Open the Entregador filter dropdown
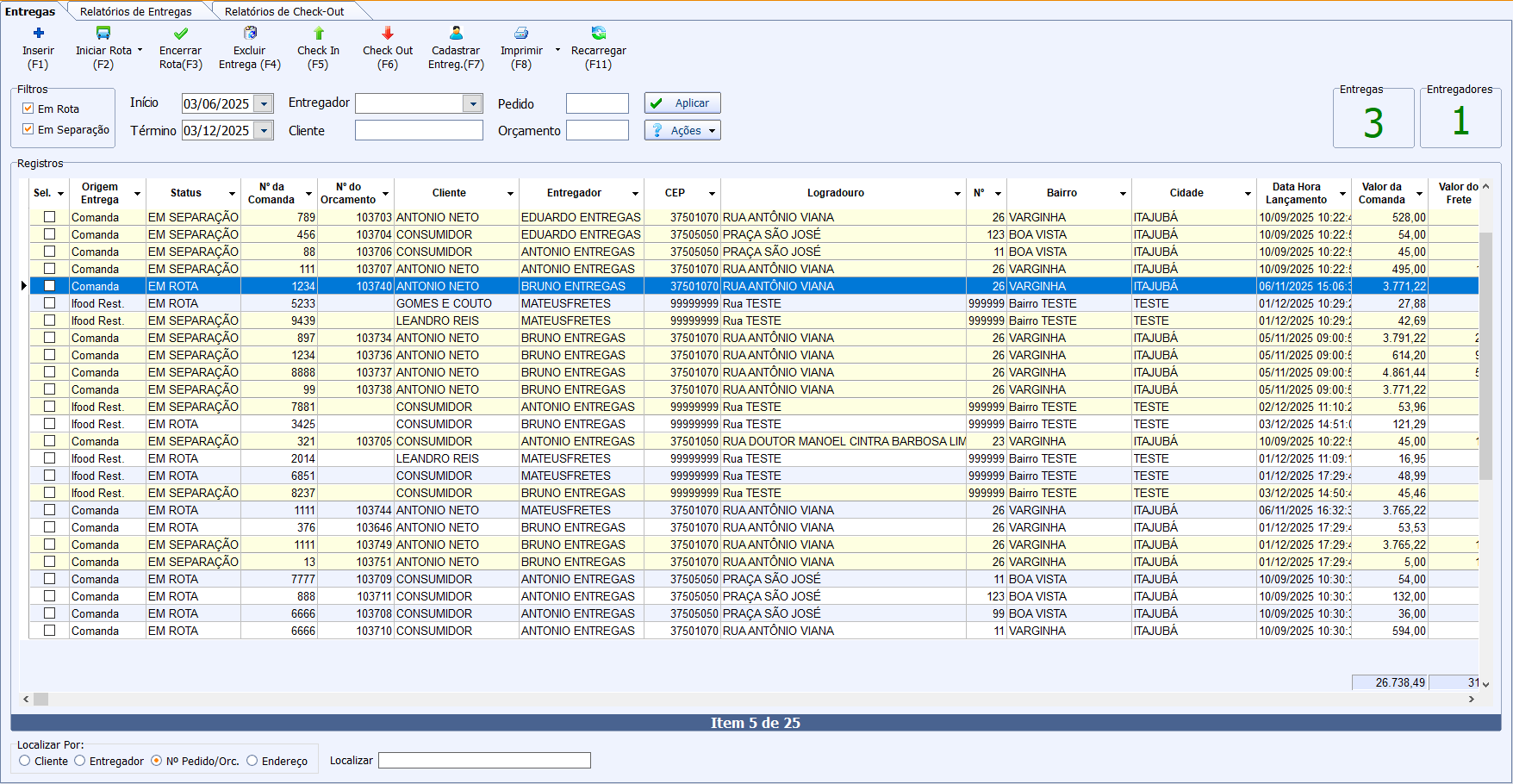The image size is (1513, 784). [x=472, y=104]
